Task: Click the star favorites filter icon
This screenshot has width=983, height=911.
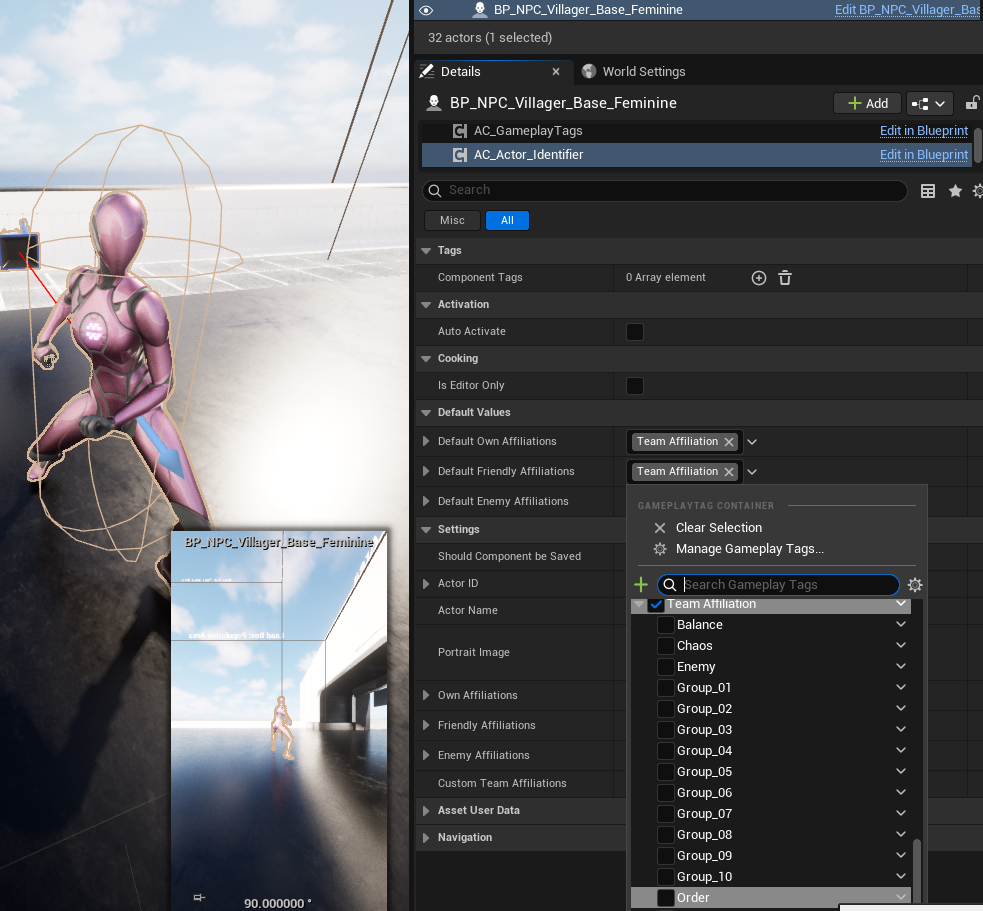Action: coord(955,191)
